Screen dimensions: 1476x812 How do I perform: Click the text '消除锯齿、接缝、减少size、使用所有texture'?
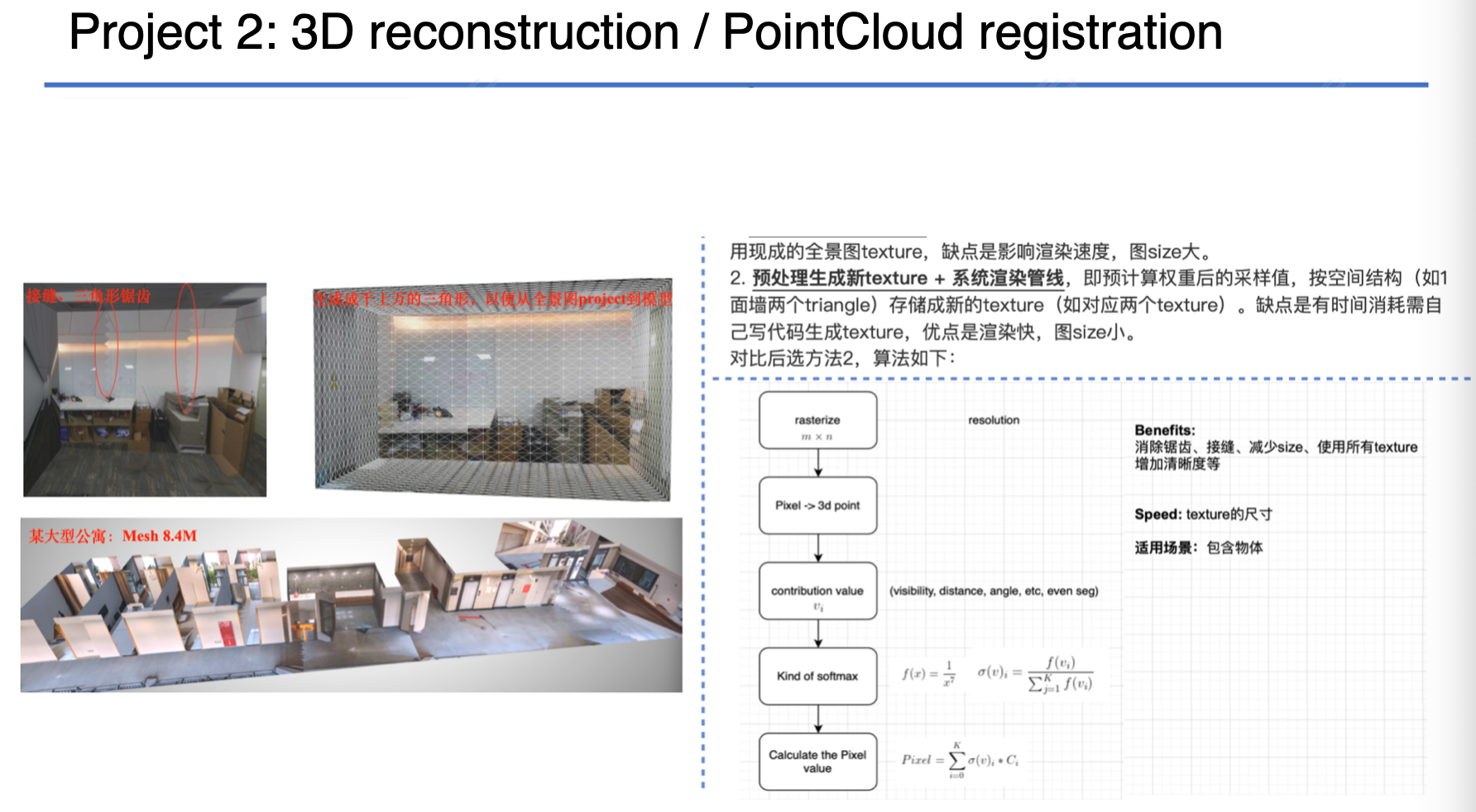(1276, 447)
